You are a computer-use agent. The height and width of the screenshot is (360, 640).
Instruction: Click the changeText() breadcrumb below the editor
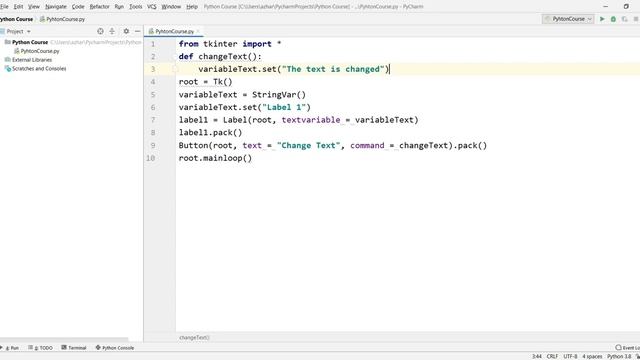click(194, 338)
